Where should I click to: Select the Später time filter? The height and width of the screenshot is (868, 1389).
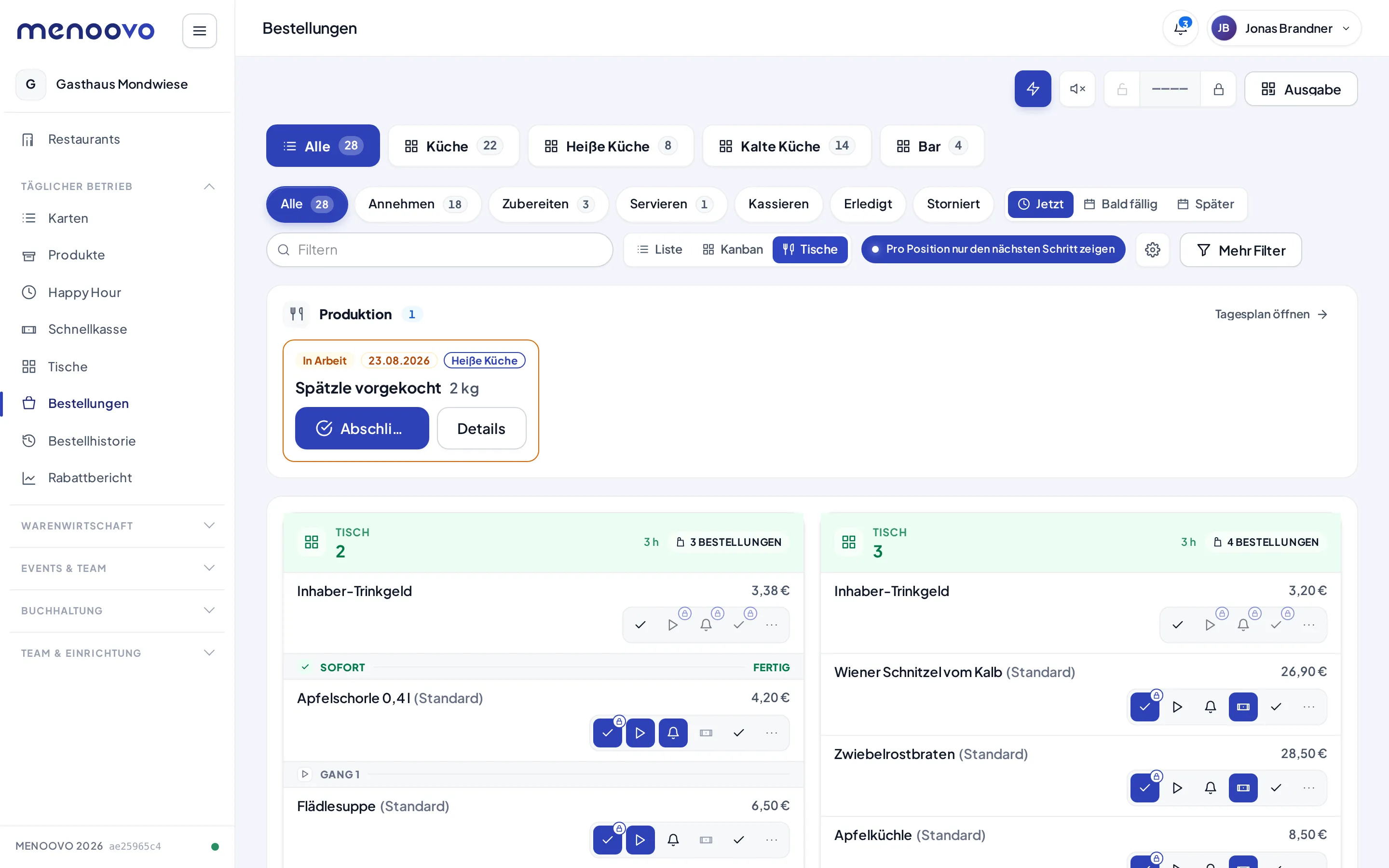[1205, 204]
